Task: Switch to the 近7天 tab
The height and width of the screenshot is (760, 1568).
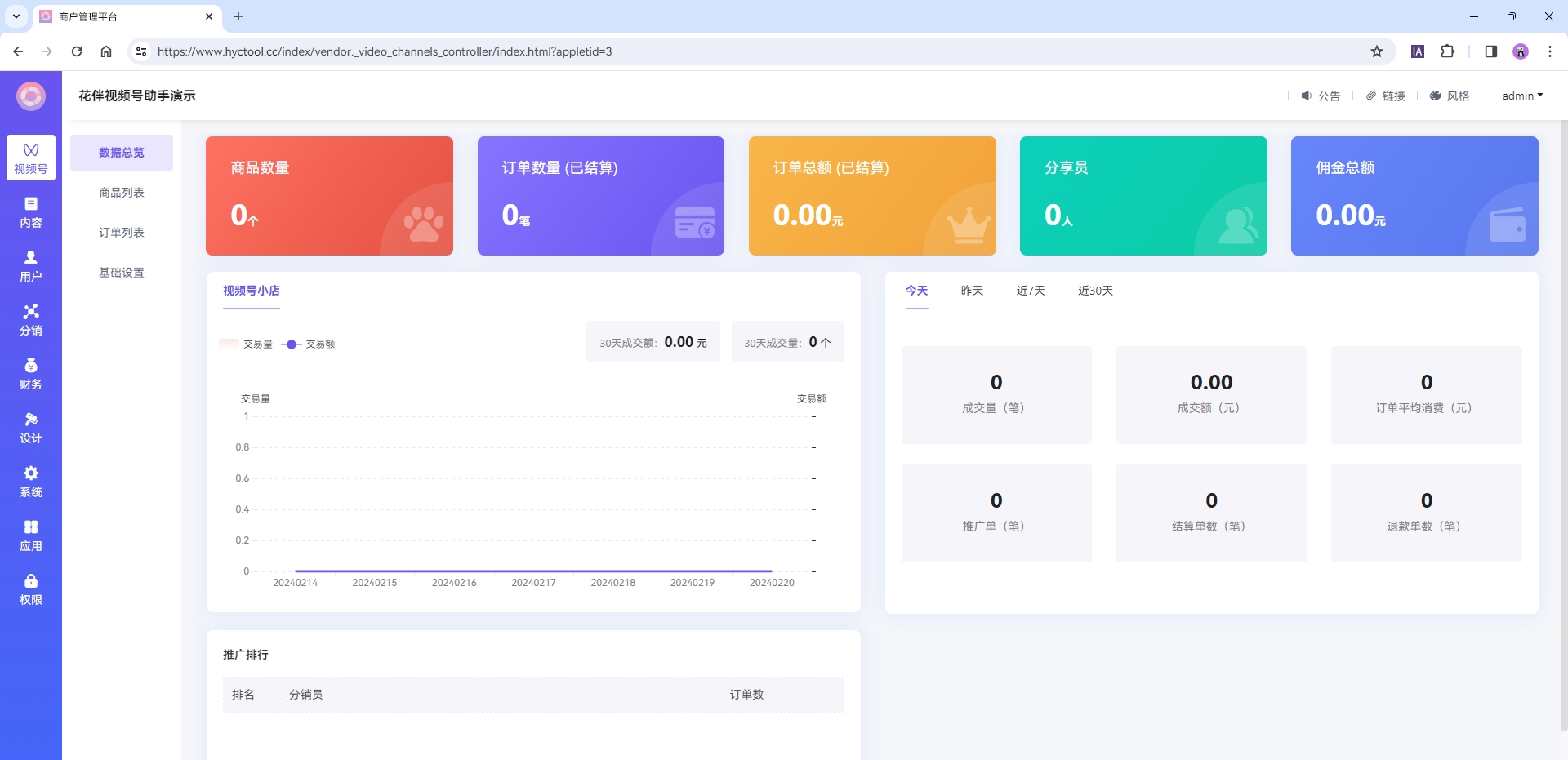Action: coord(1031,291)
